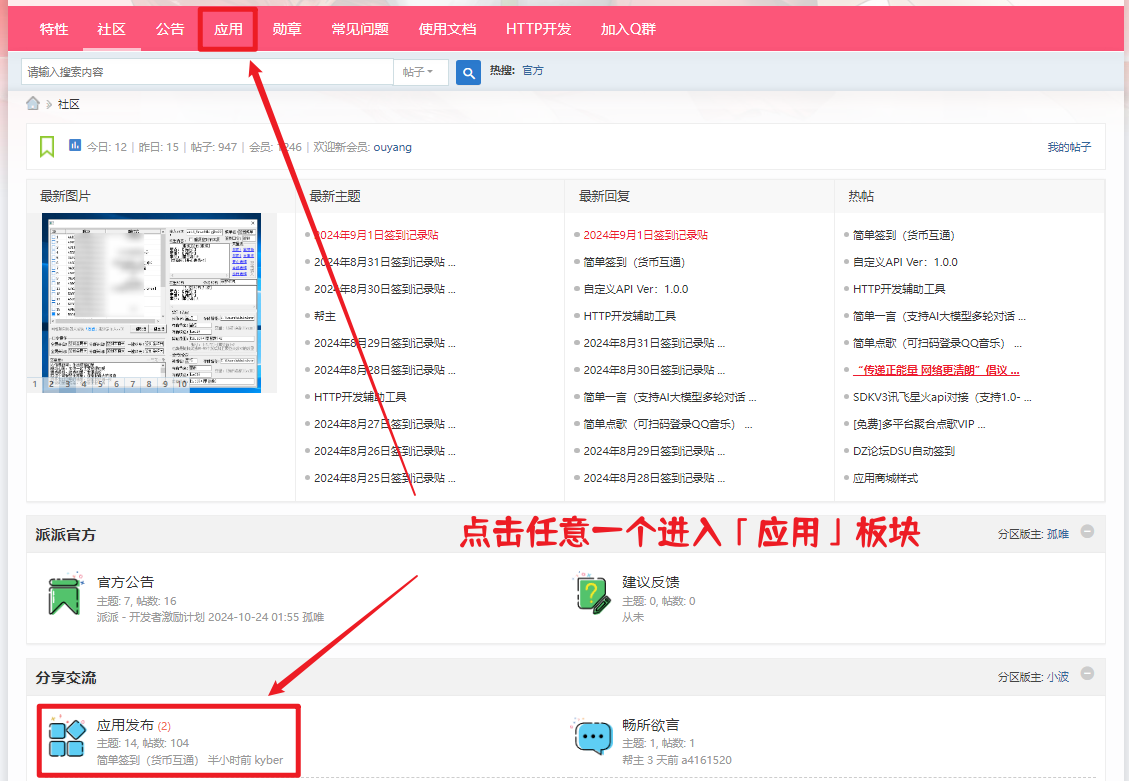Open the 畅所欲言 forum title
The height and width of the screenshot is (781, 1129).
651,725
